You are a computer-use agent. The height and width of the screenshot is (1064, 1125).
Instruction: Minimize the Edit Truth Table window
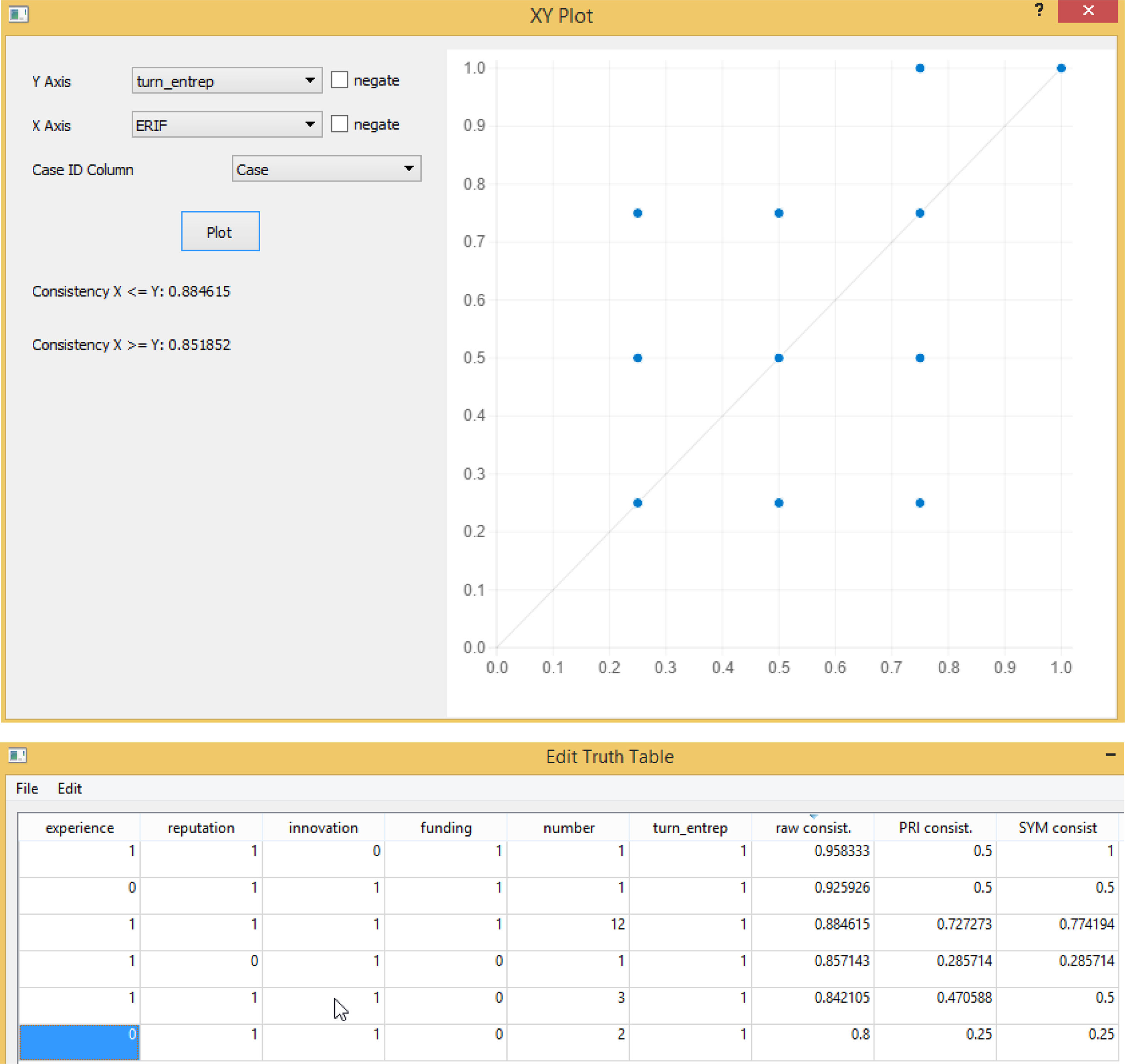pos(1110,754)
